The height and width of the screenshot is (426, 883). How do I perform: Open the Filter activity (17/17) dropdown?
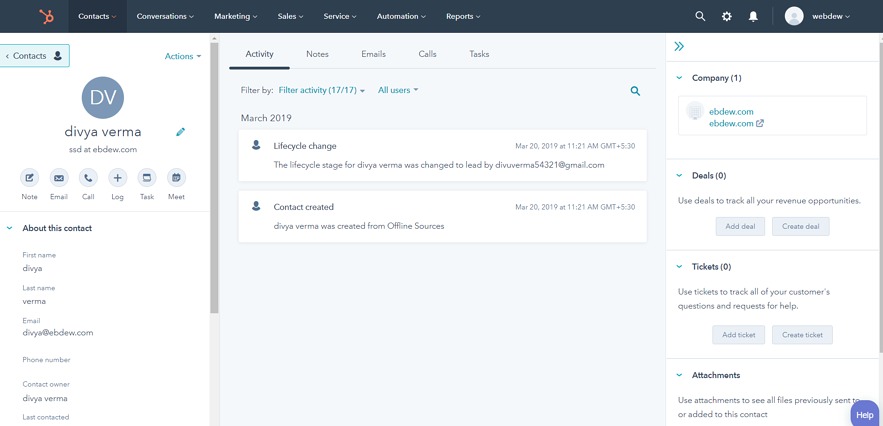click(321, 90)
